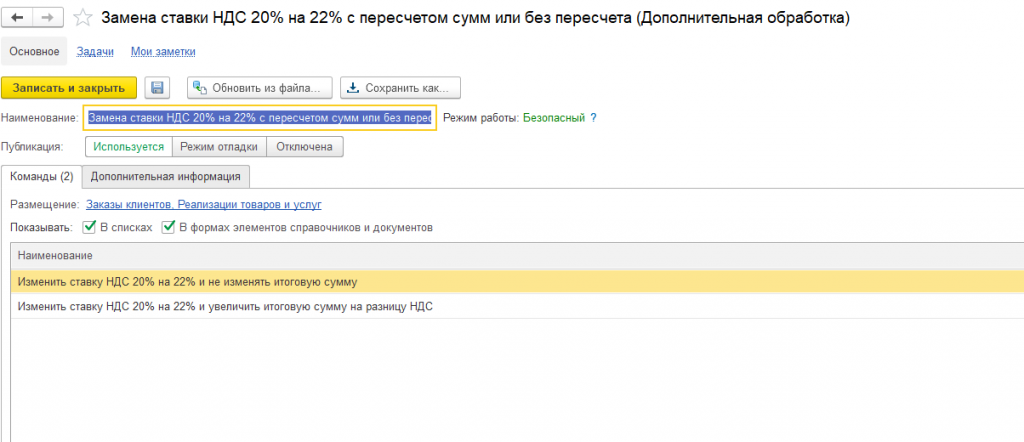Screen dimensions: 1024x442
Task: Click 'Сохранить как...' button
Action: click(x=400, y=88)
